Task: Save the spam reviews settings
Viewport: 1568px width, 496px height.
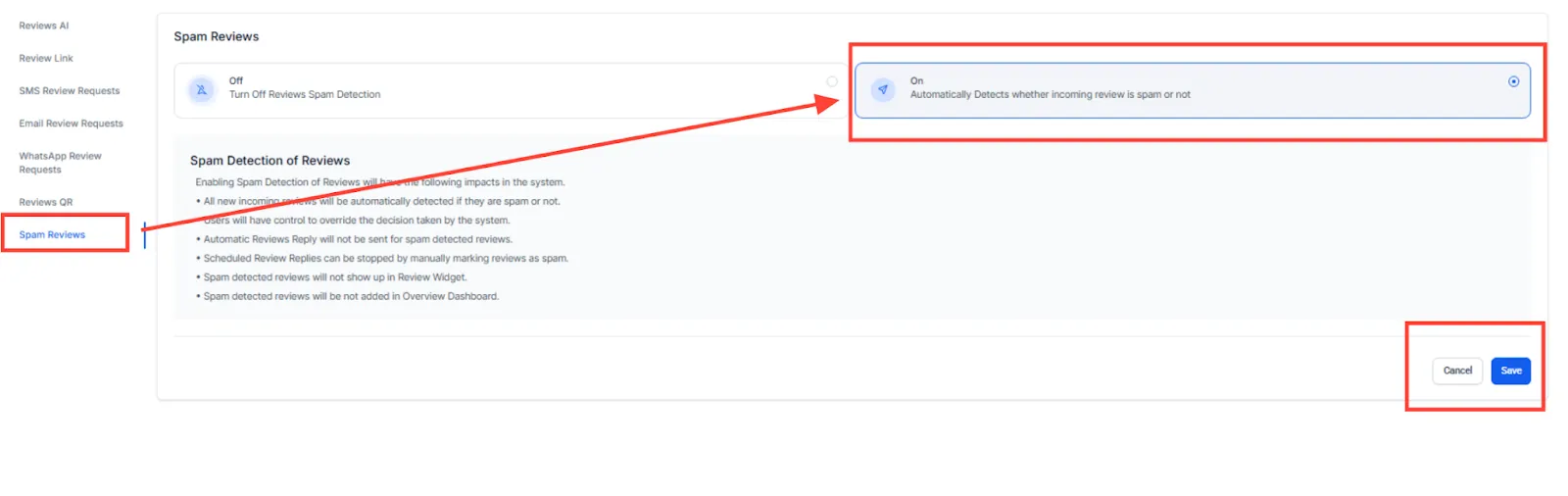Action: point(1511,371)
